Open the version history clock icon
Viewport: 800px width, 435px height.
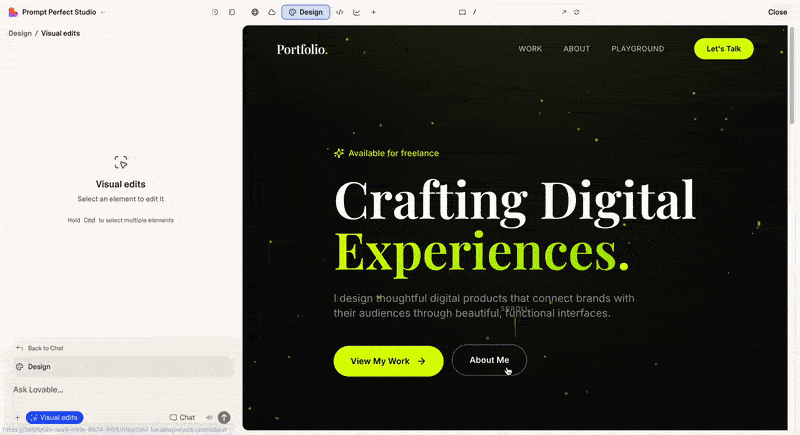click(215, 12)
